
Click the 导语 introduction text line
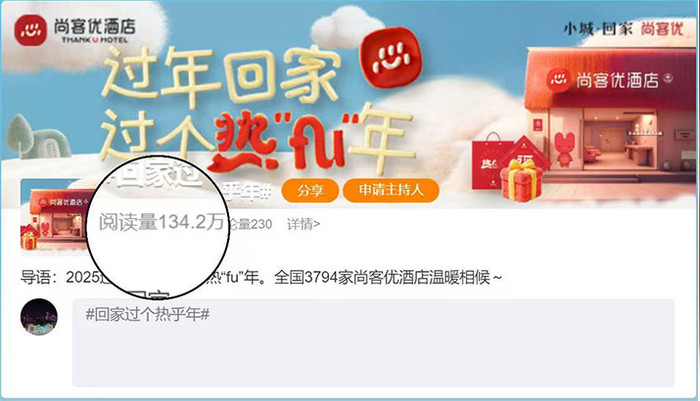pyautogui.click(x=261, y=277)
